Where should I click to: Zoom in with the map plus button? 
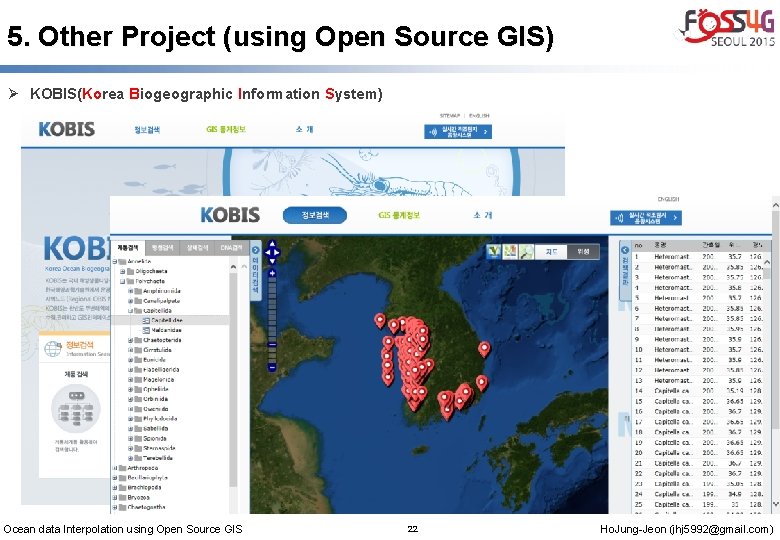point(272,273)
